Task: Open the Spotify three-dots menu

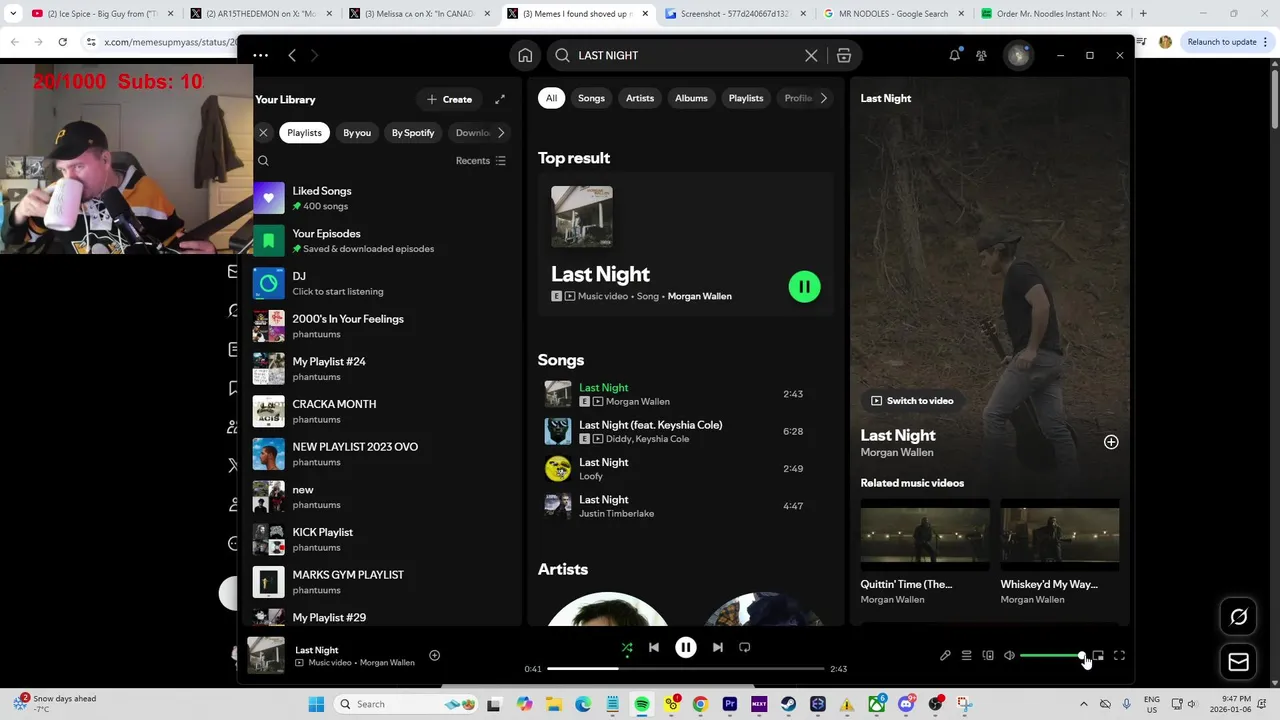Action: tap(260, 55)
